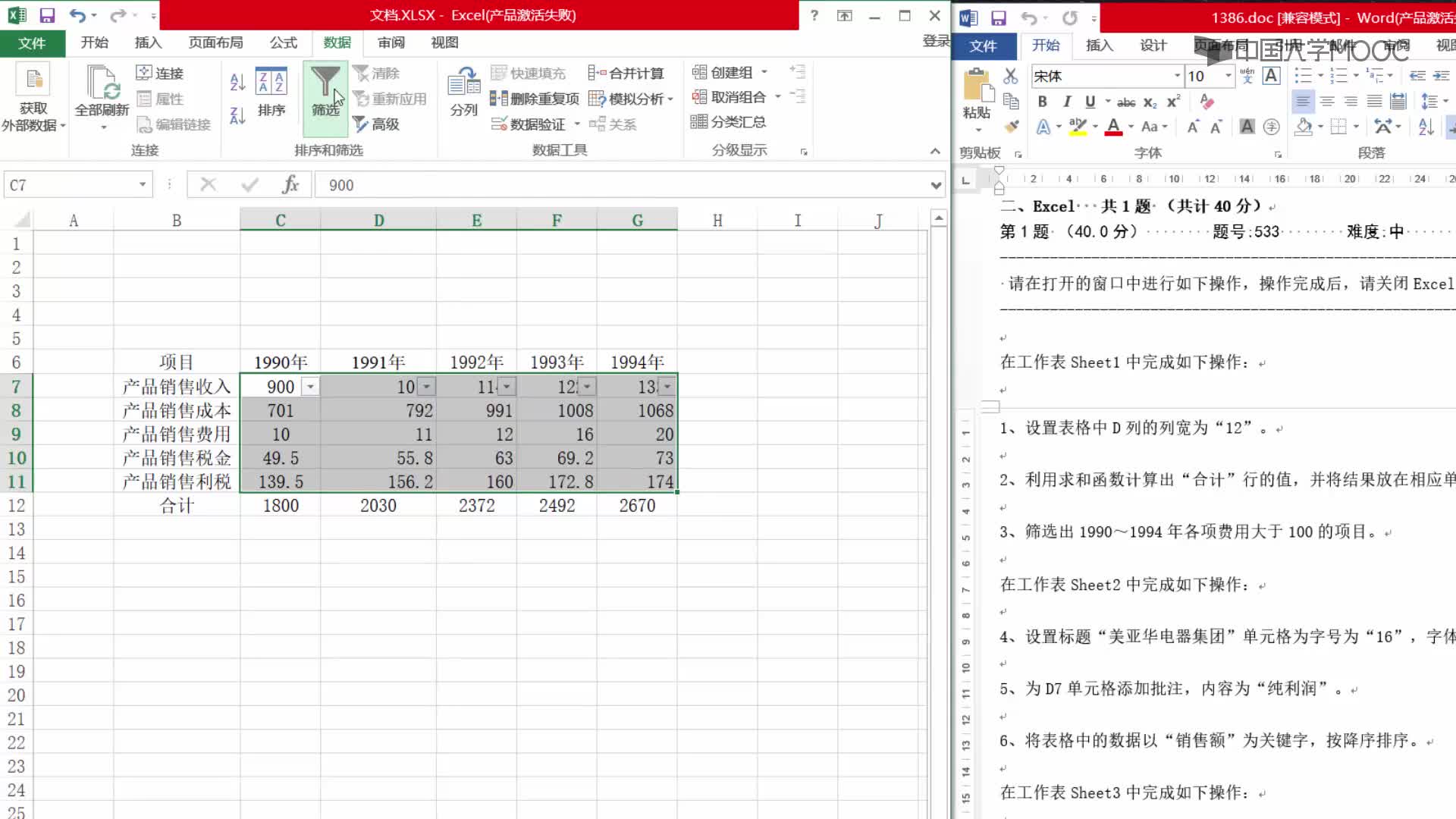Open What-If Analysis (模拟分析) dropdown
Viewport: 1456px width, 819px height.
631,99
